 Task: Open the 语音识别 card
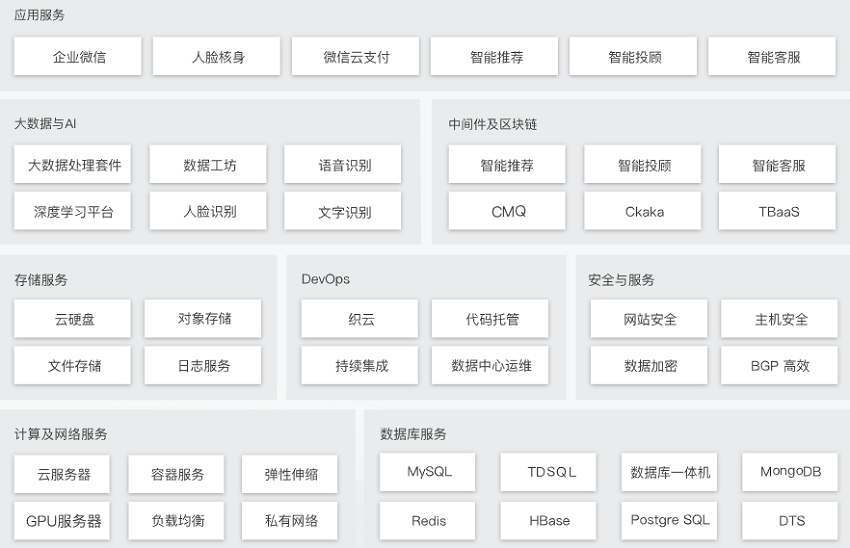[x=343, y=164]
